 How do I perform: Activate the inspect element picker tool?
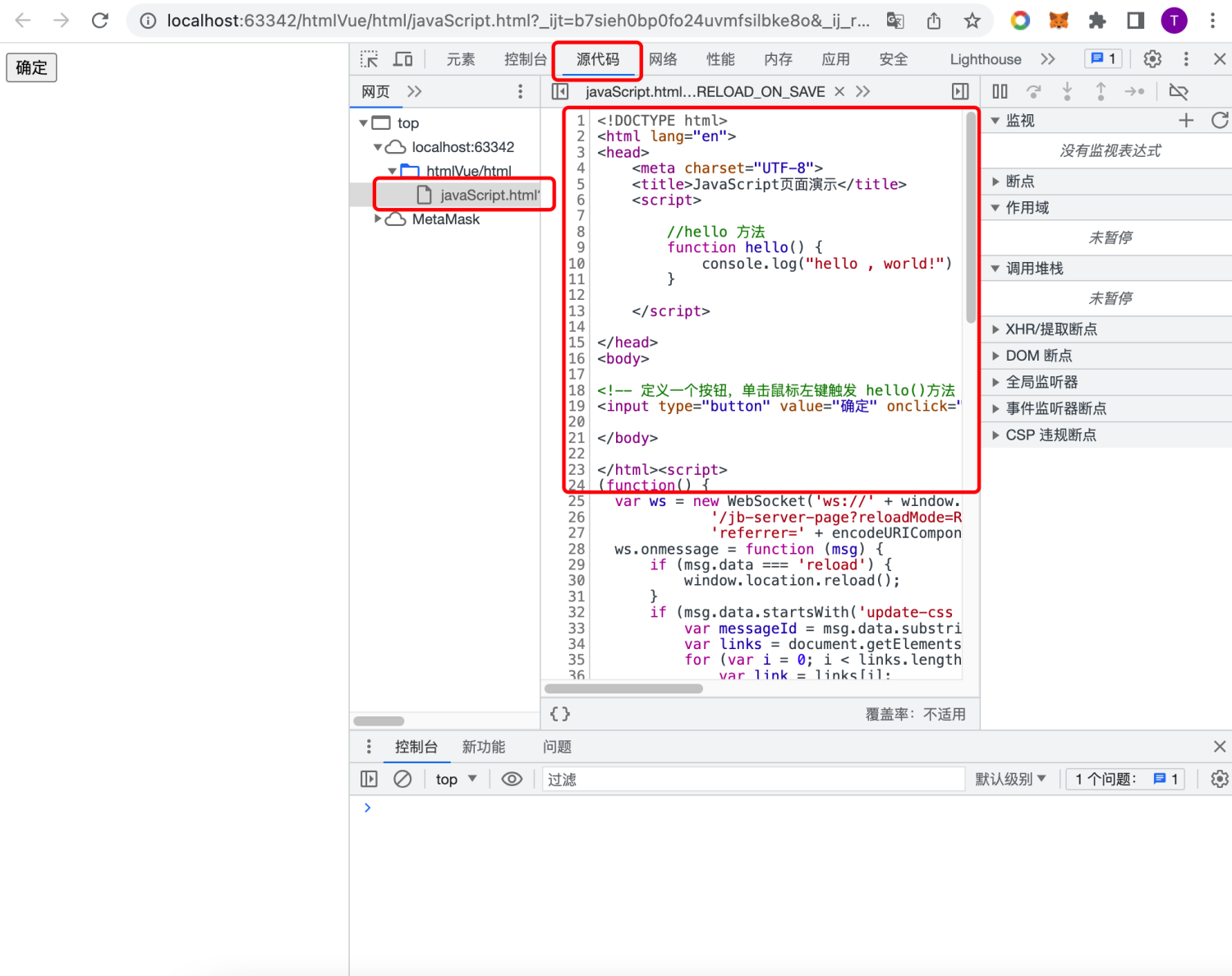click(x=370, y=59)
